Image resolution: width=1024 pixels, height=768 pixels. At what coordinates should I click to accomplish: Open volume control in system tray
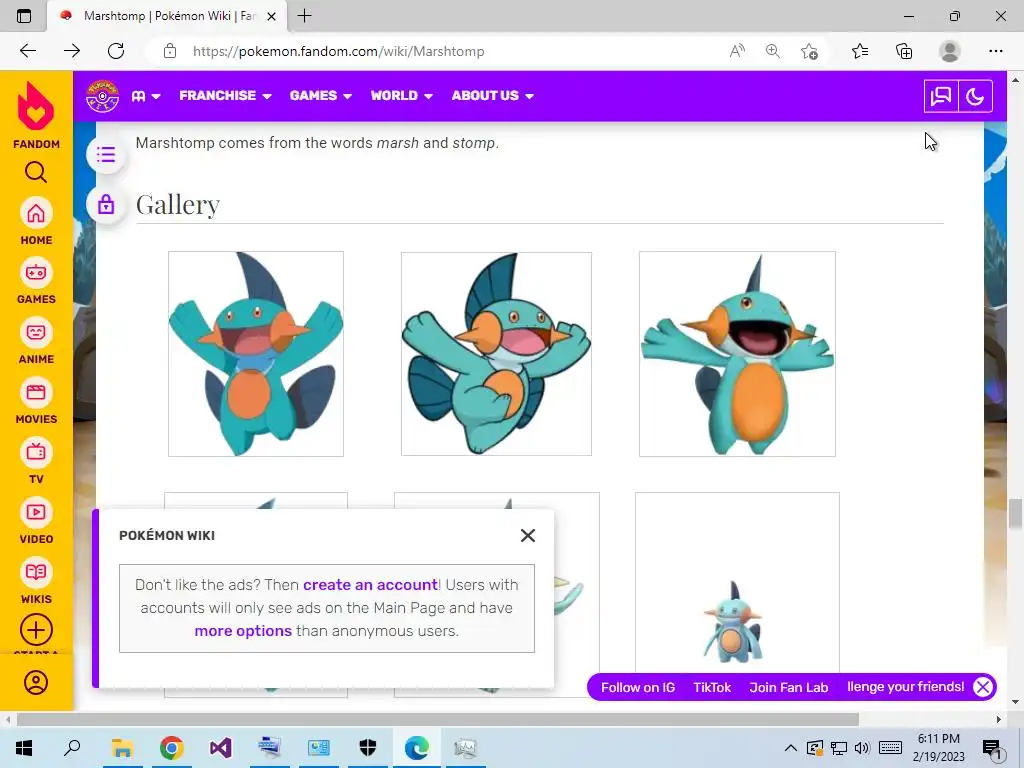click(x=862, y=748)
